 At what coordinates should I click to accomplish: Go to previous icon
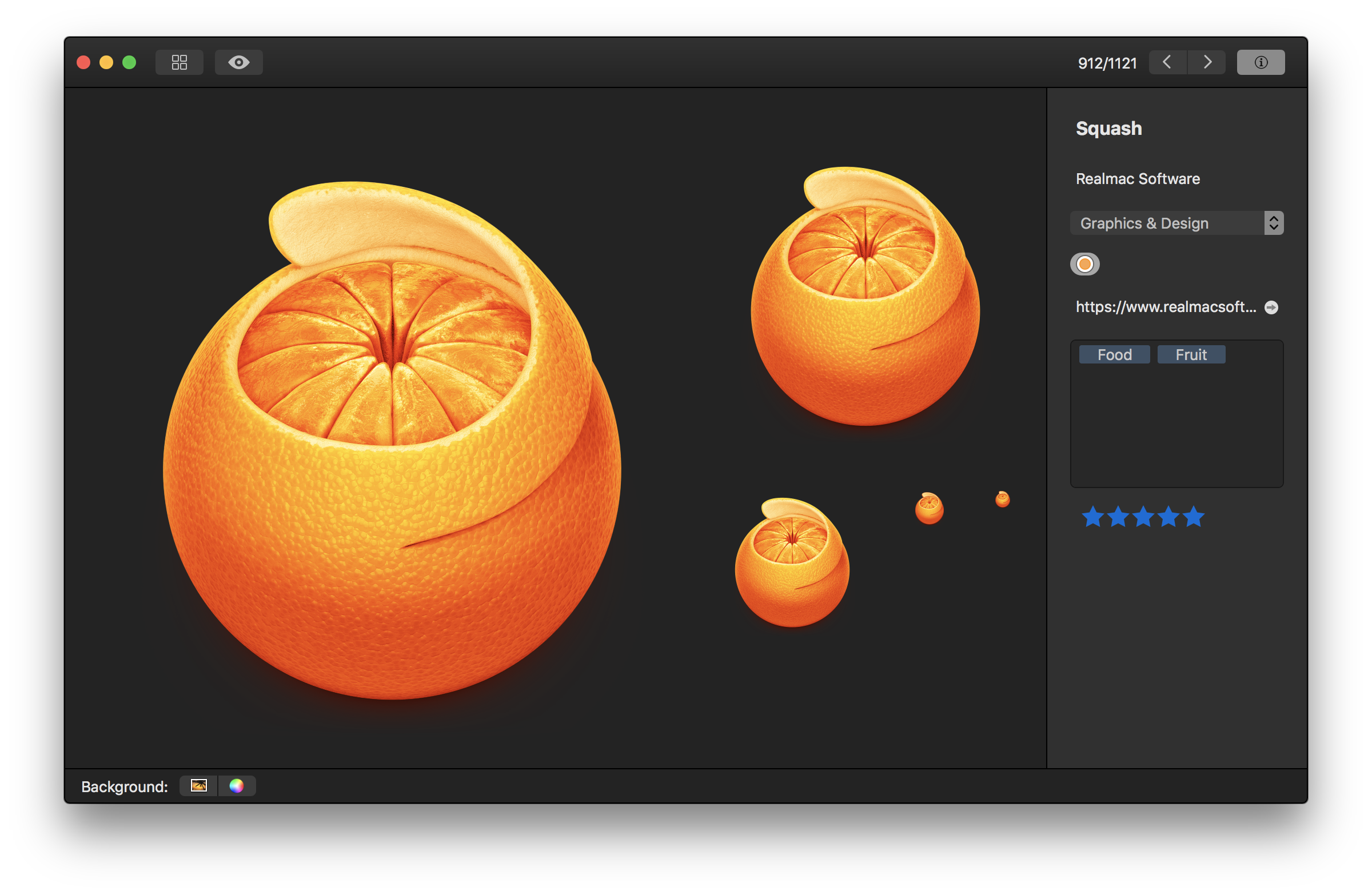(1167, 62)
